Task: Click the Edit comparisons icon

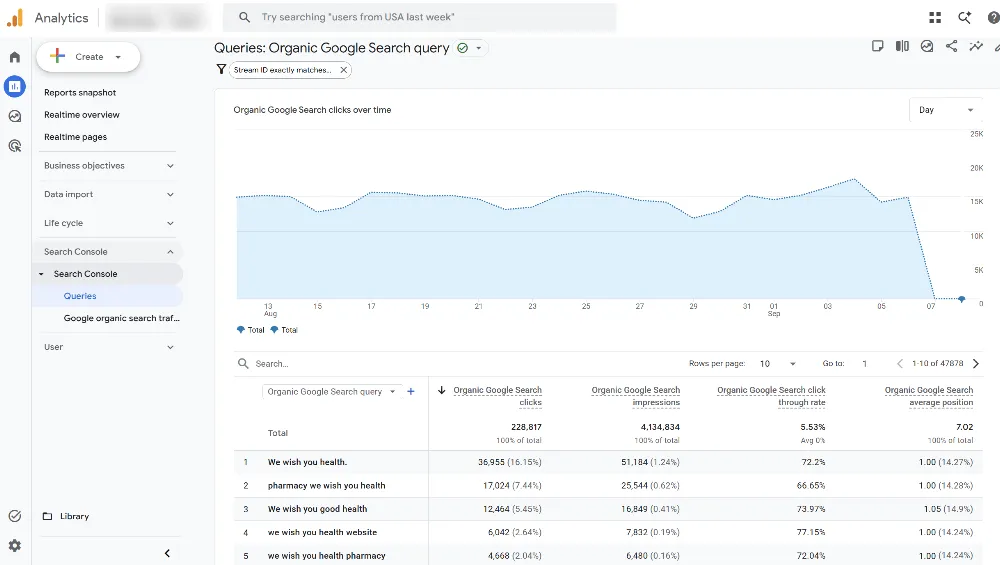Action: pyautogui.click(x=902, y=46)
